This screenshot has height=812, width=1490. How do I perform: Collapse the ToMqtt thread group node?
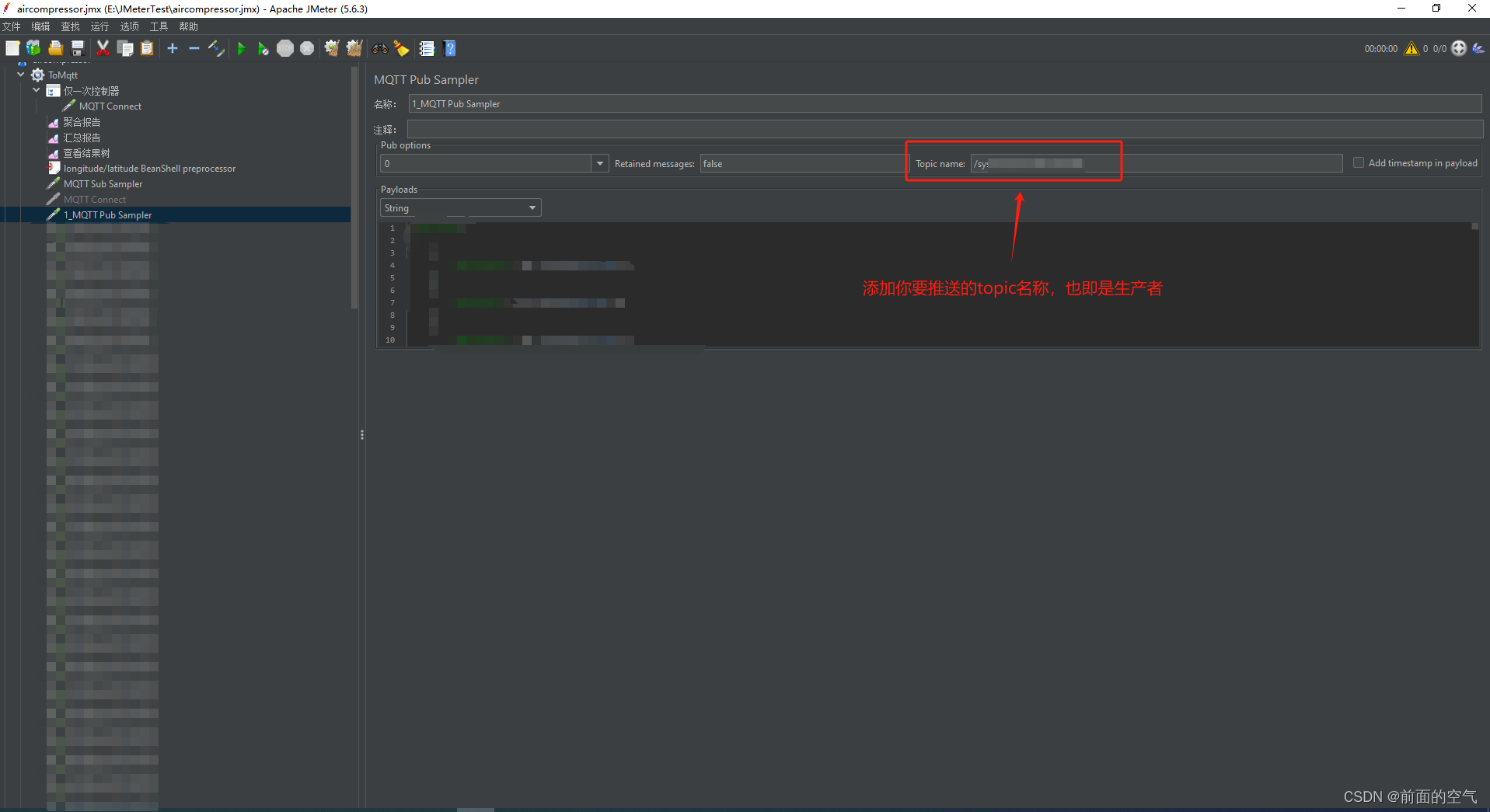coord(21,75)
